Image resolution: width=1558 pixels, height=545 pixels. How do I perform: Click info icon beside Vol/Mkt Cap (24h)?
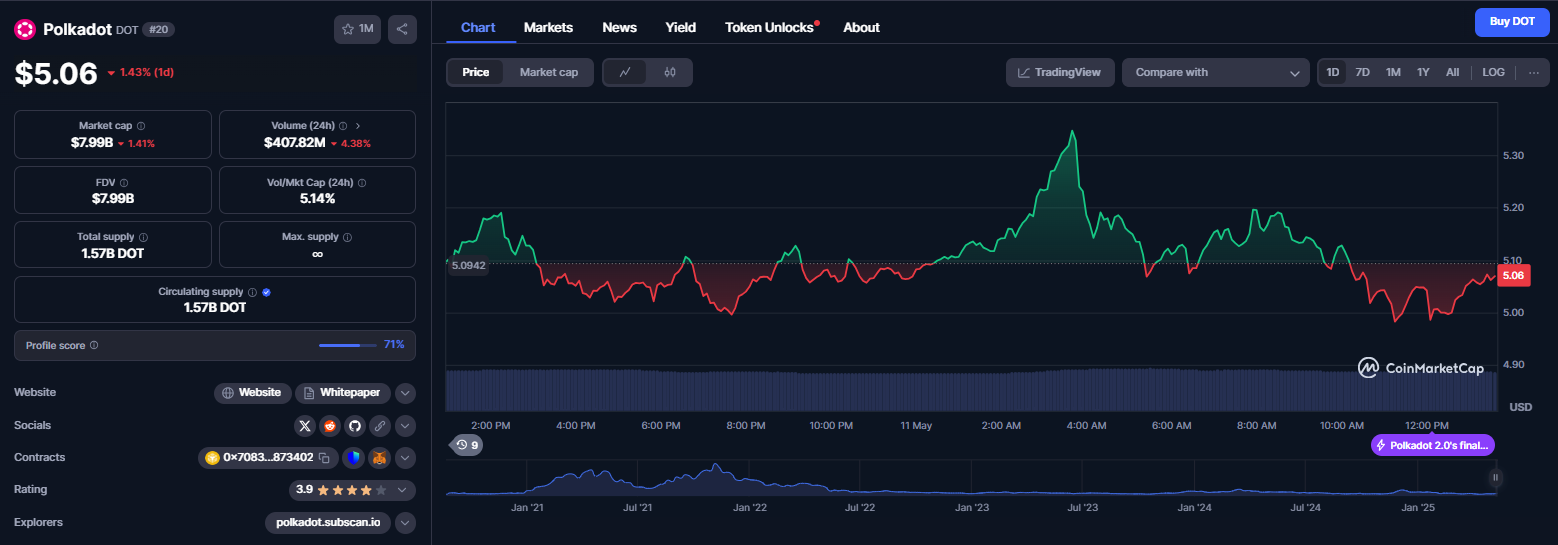pyautogui.click(x=362, y=183)
